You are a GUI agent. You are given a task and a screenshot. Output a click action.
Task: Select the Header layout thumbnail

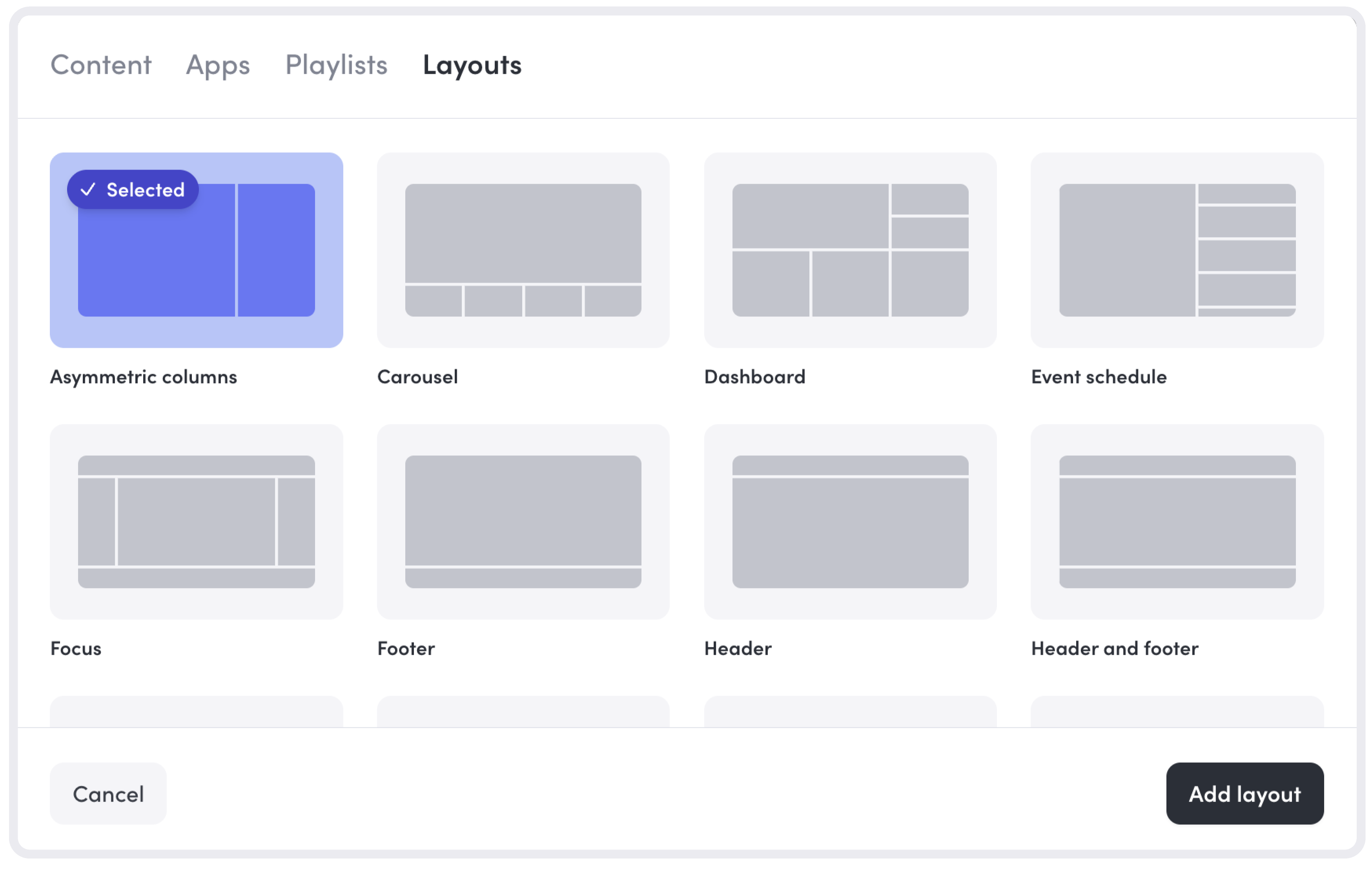point(849,521)
